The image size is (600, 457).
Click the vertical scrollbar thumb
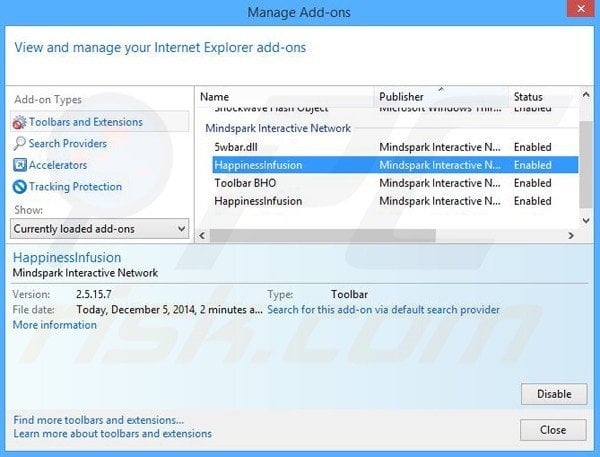(585, 165)
